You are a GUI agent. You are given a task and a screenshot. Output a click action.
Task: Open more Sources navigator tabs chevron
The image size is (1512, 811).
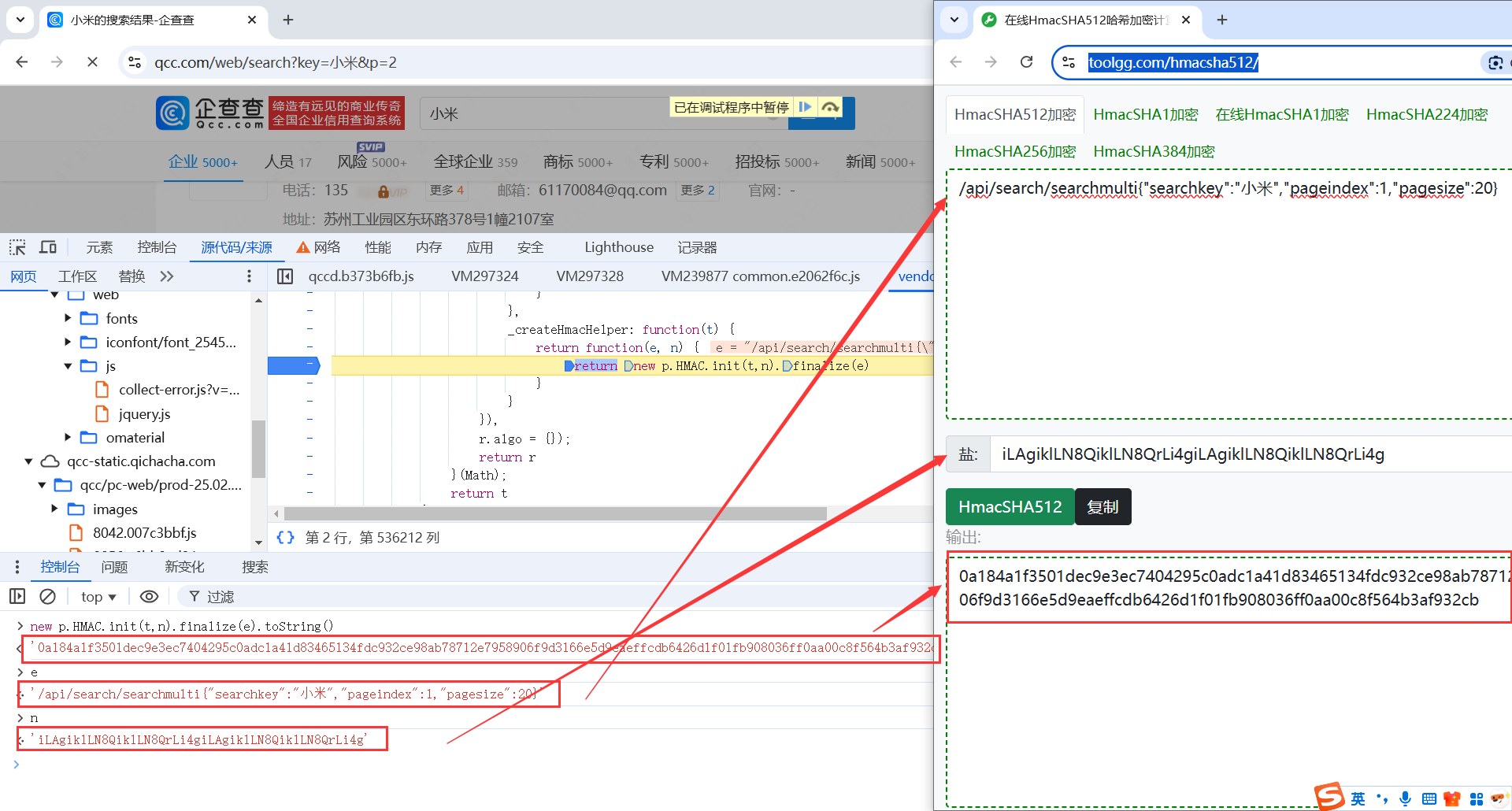[166, 276]
